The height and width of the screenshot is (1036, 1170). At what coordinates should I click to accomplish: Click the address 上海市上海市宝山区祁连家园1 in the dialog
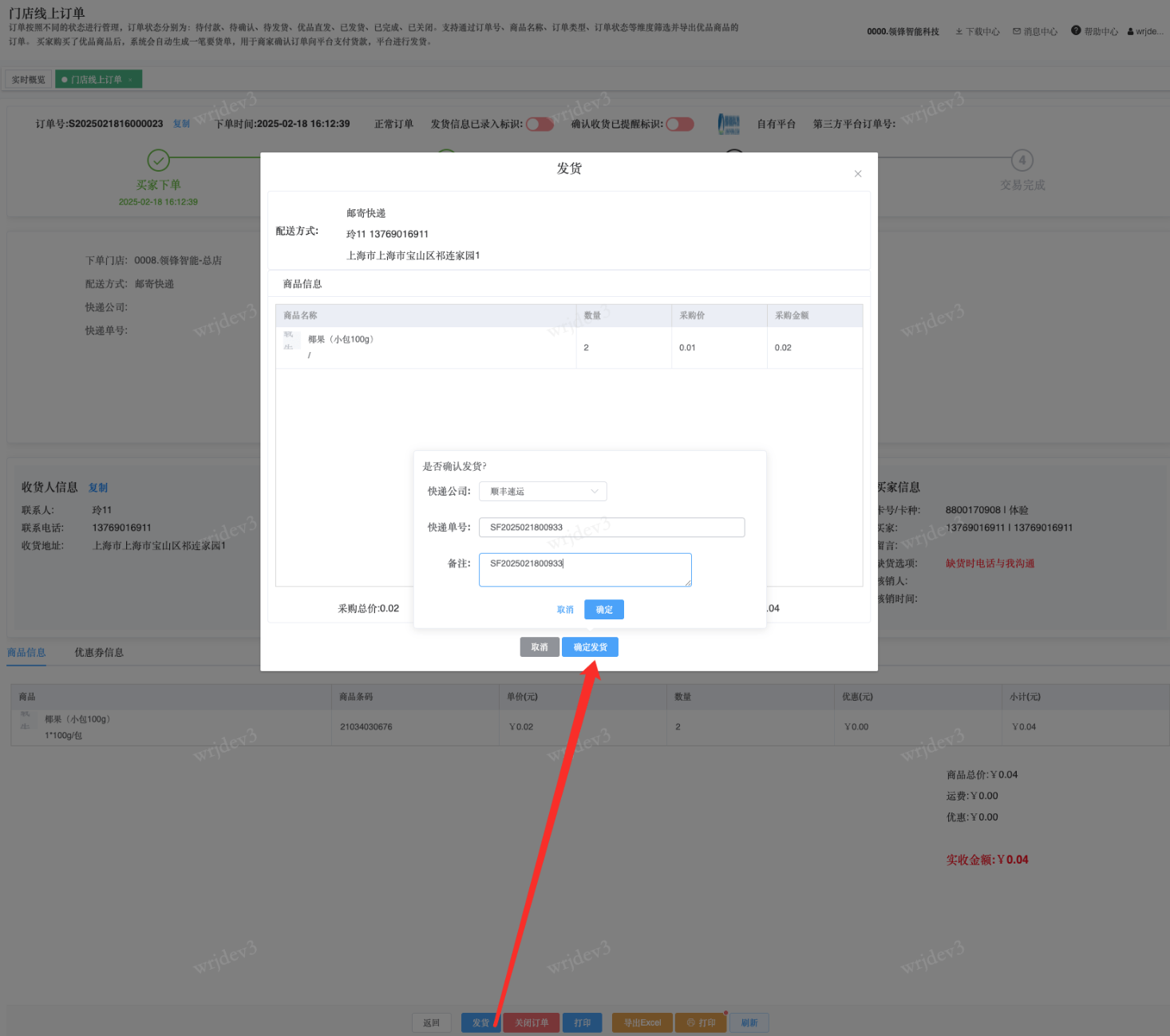(413, 255)
